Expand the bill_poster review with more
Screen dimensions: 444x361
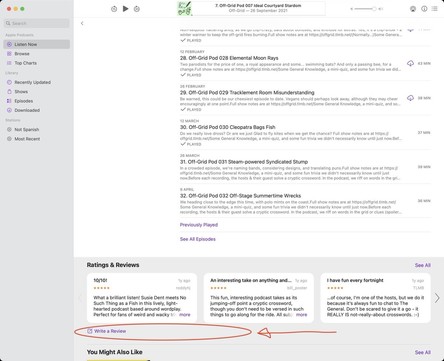tap(301, 315)
